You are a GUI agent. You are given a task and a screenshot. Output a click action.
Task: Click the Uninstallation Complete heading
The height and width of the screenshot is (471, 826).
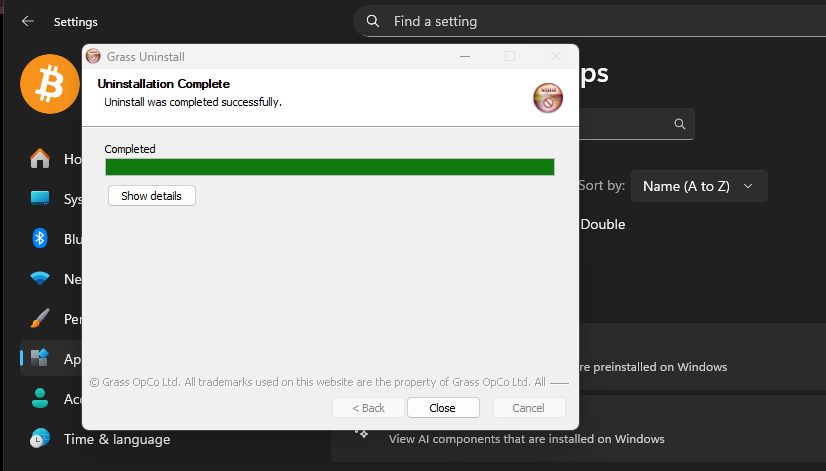[164, 84]
